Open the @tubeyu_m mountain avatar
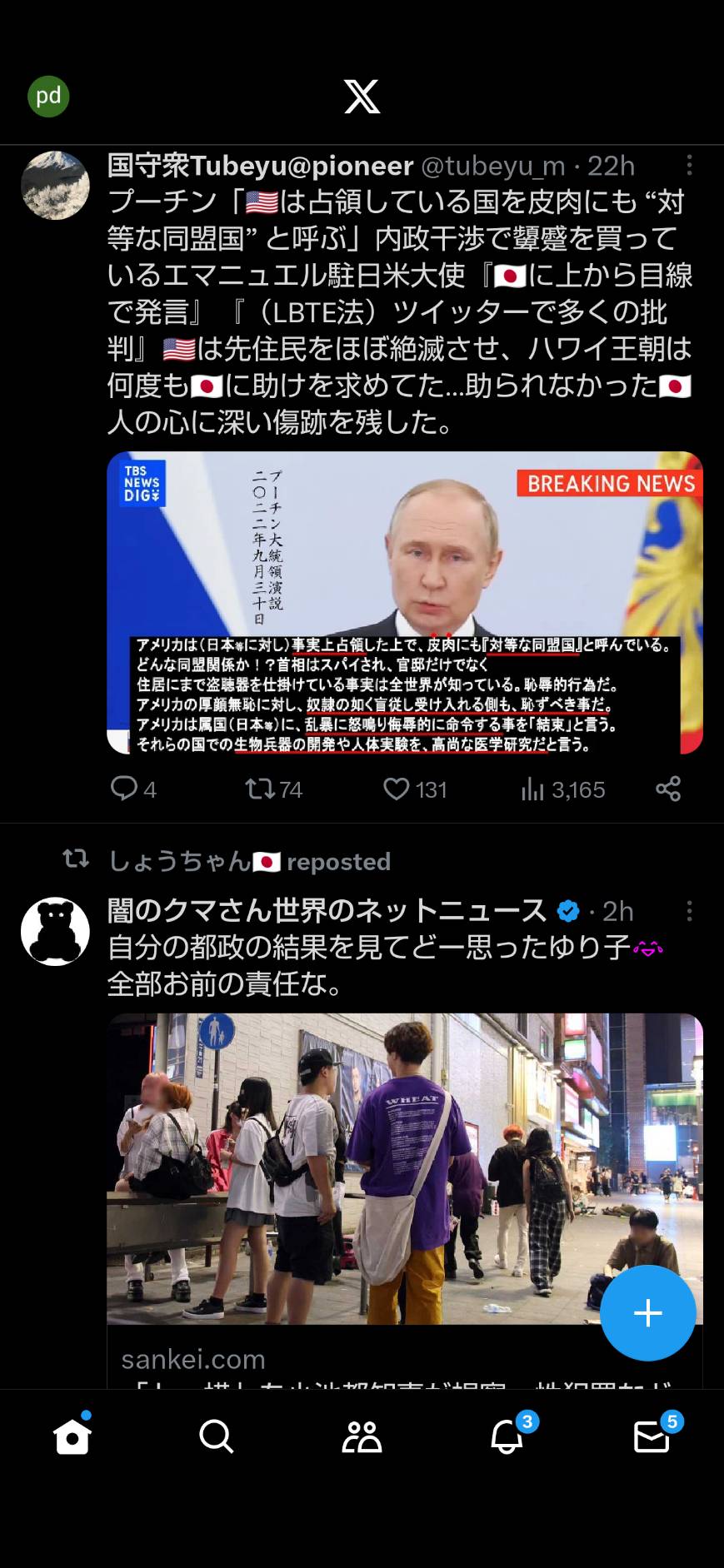 coord(55,186)
